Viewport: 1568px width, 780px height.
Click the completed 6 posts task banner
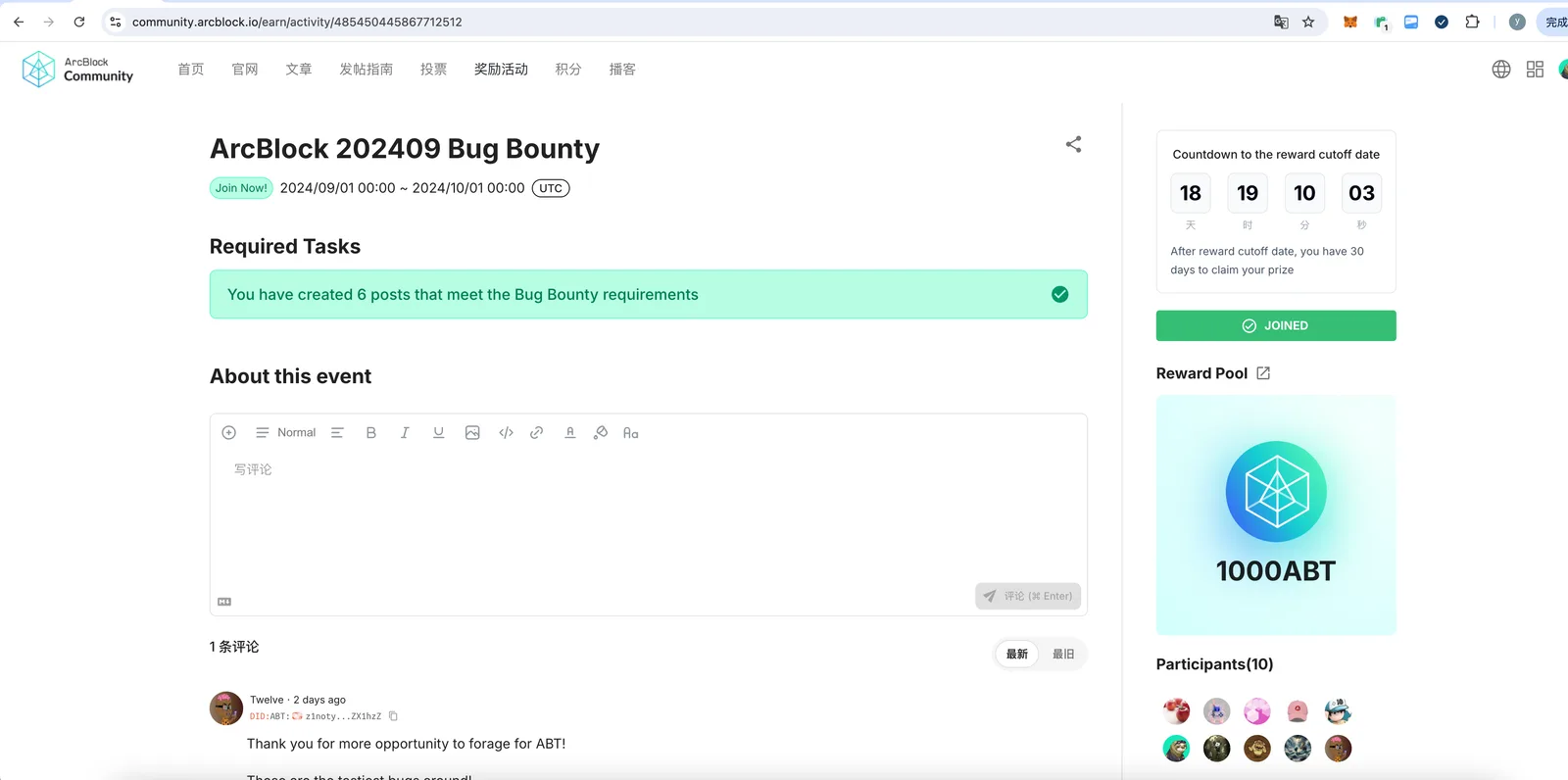[649, 295]
